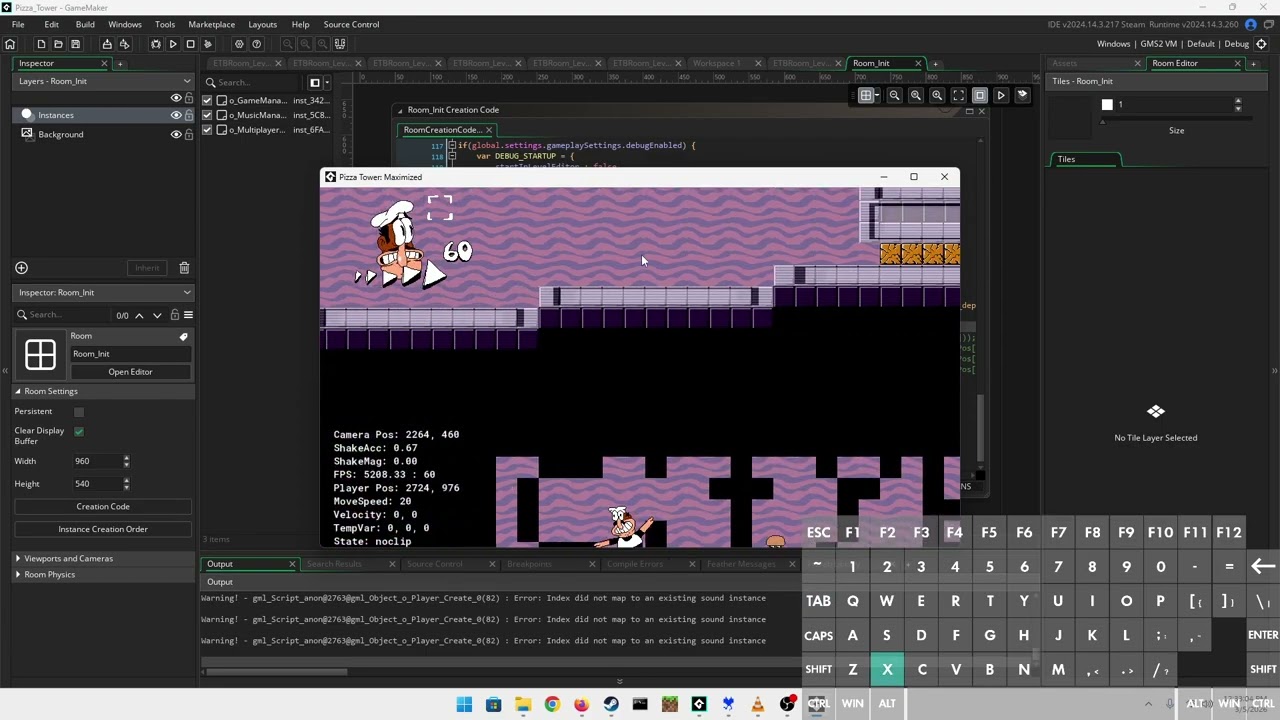Viewport: 1280px width, 720px height.
Task: Click the Home start page icon
Action: [x=10, y=44]
